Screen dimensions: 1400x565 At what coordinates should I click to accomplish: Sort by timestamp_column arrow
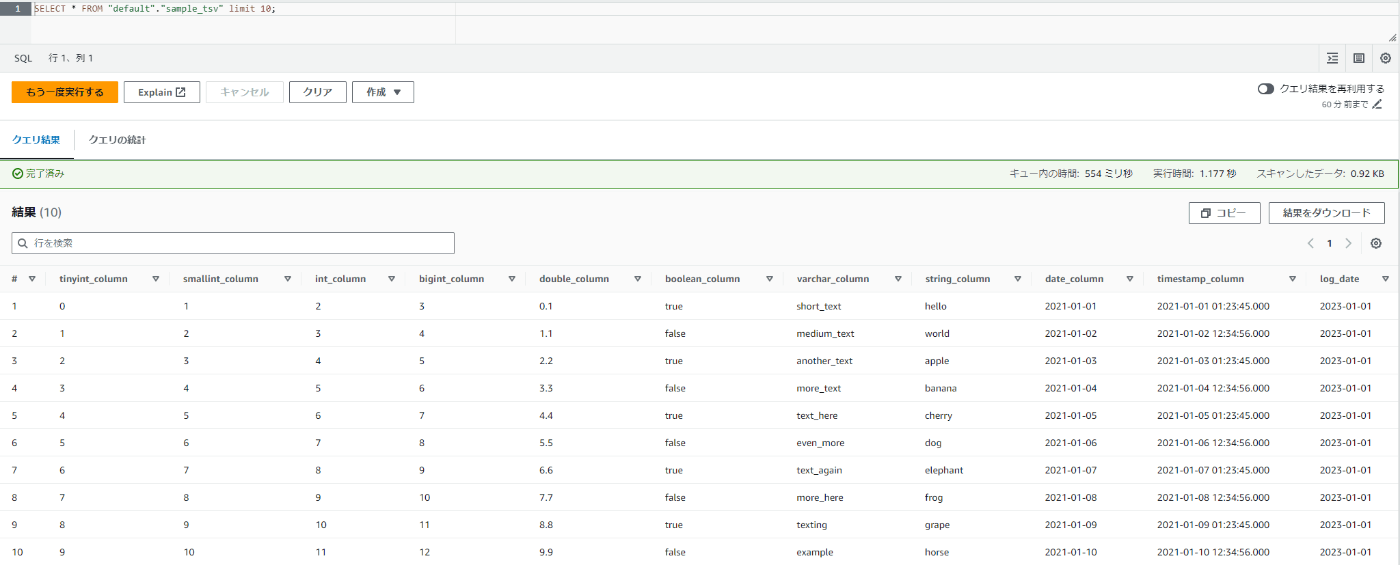(x=1292, y=279)
